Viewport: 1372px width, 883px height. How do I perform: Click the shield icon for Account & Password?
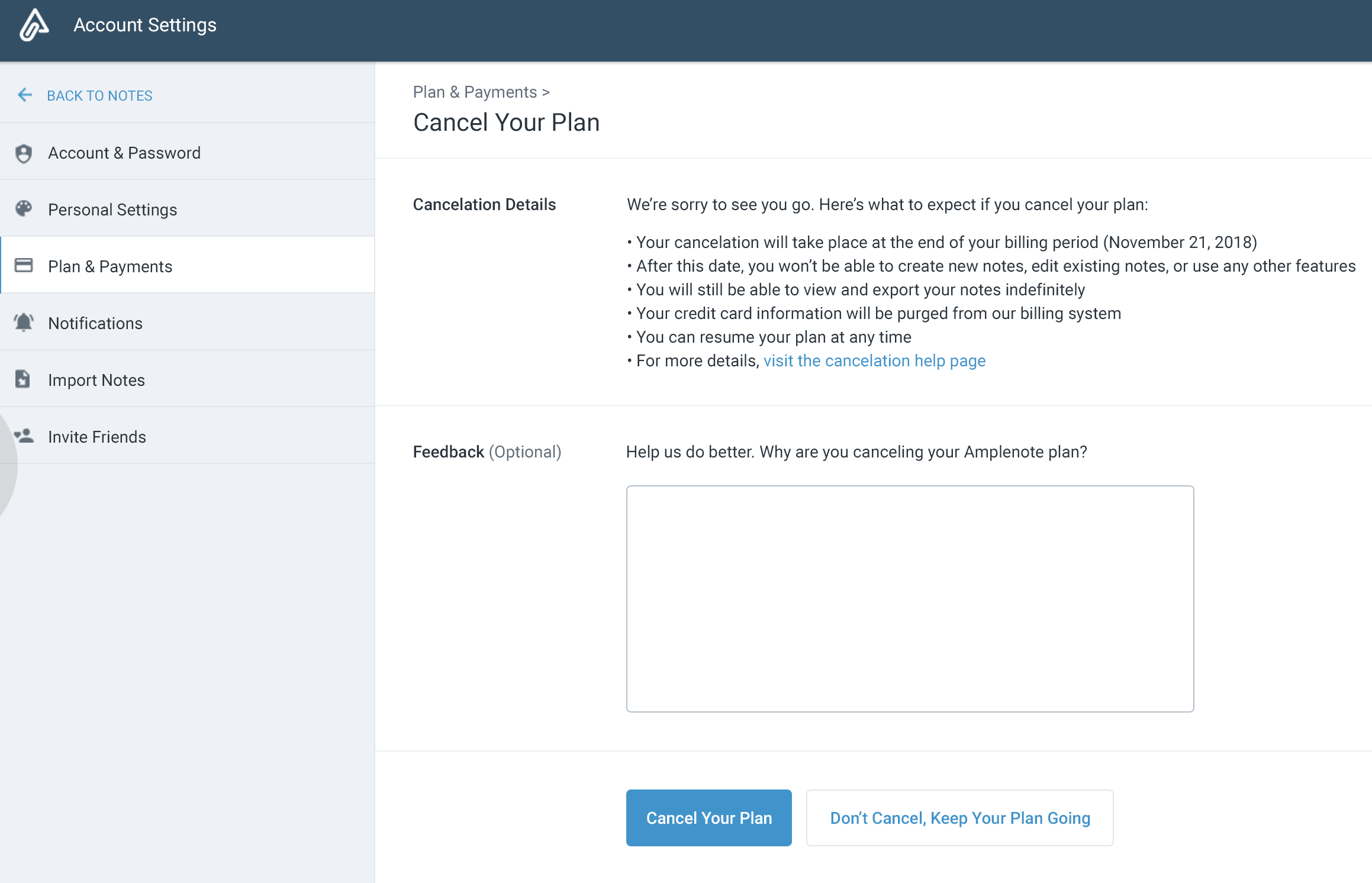click(24, 153)
